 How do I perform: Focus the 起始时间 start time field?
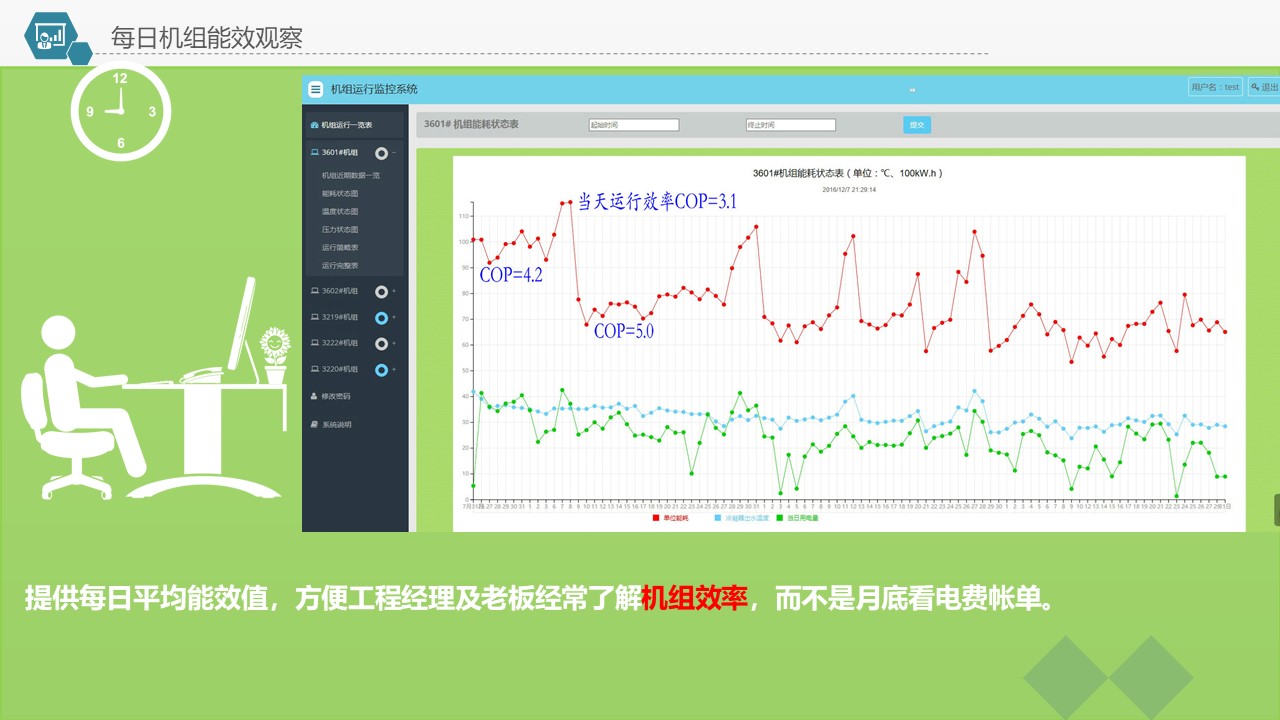(x=634, y=125)
